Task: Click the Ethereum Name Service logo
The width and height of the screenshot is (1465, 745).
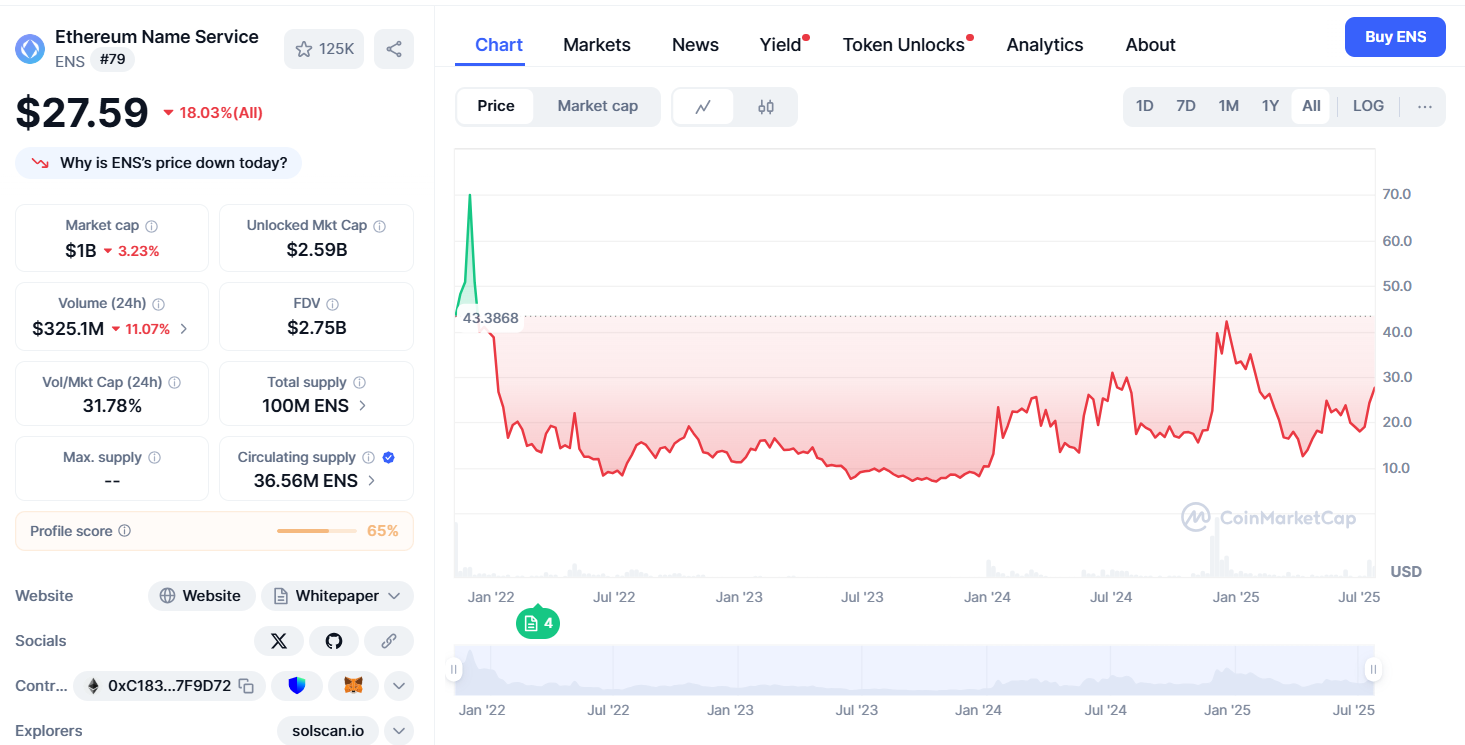Action: pyautogui.click(x=30, y=49)
